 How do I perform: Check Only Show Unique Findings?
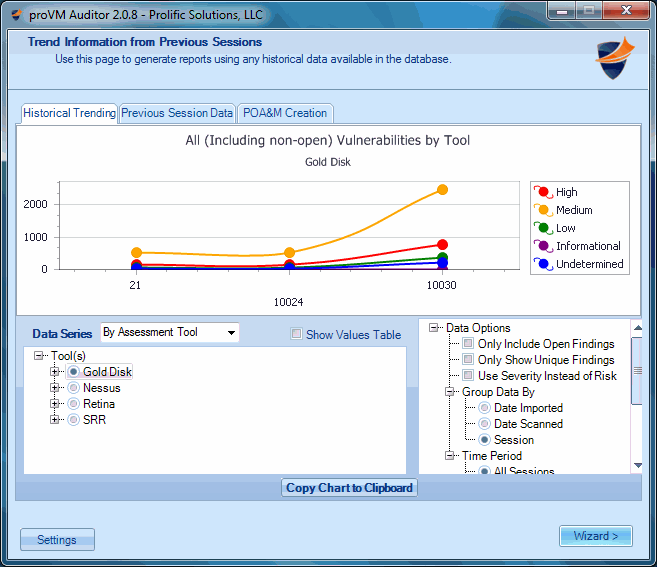pyautogui.click(x=468, y=360)
